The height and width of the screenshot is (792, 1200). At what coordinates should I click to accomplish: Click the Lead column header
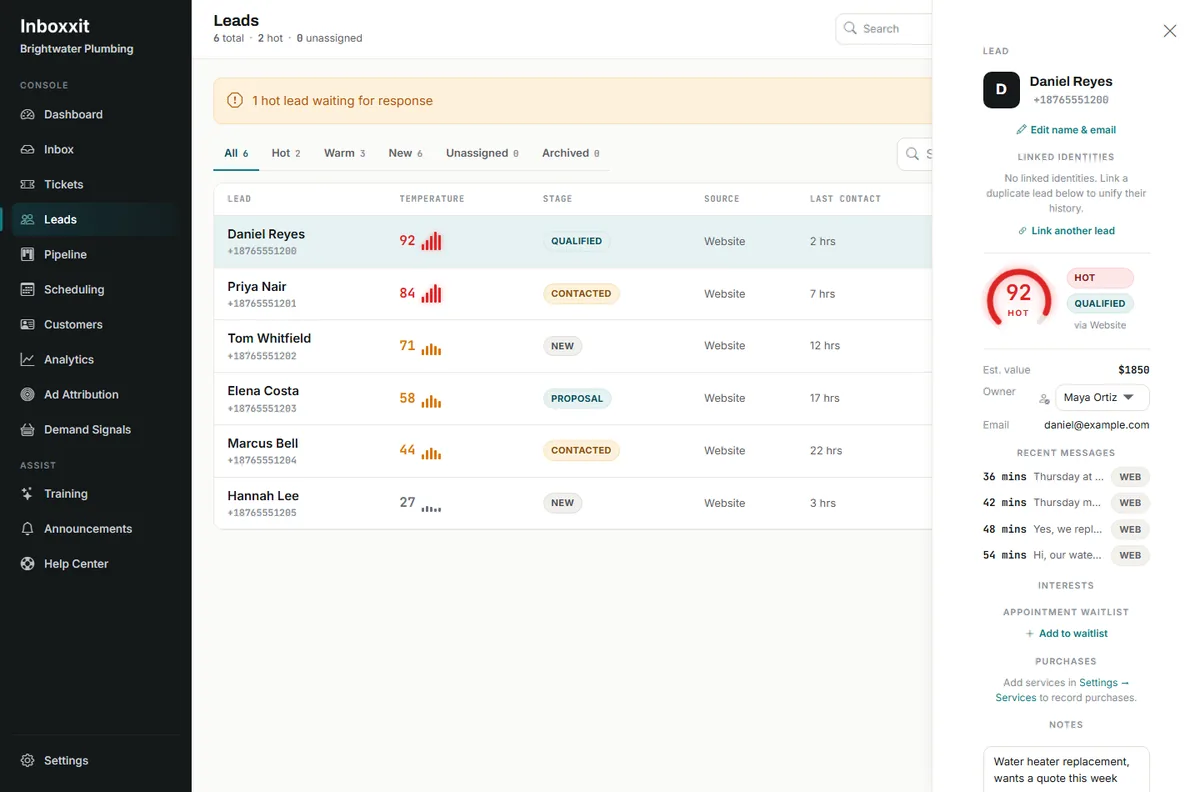click(239, 199)
